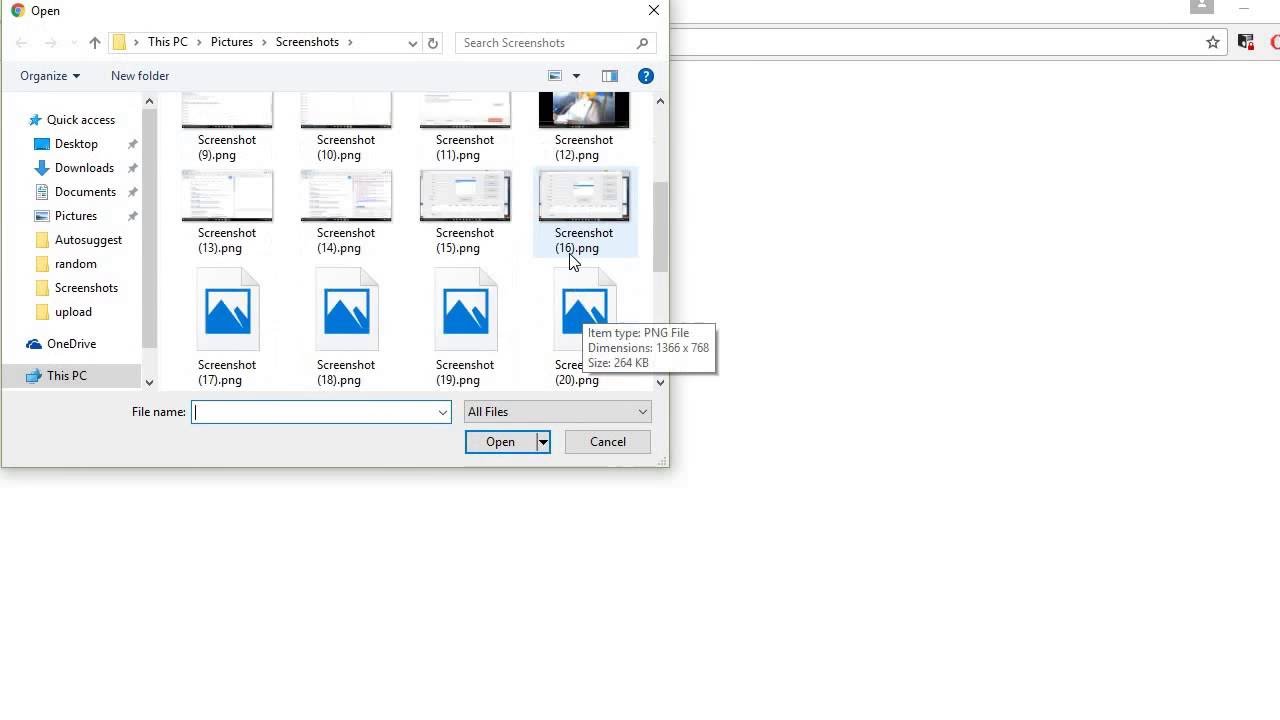The height and width of the screenshot is (720, 1280).
Task: Open help with the blue question mark icon
Action: coord(646,76)
